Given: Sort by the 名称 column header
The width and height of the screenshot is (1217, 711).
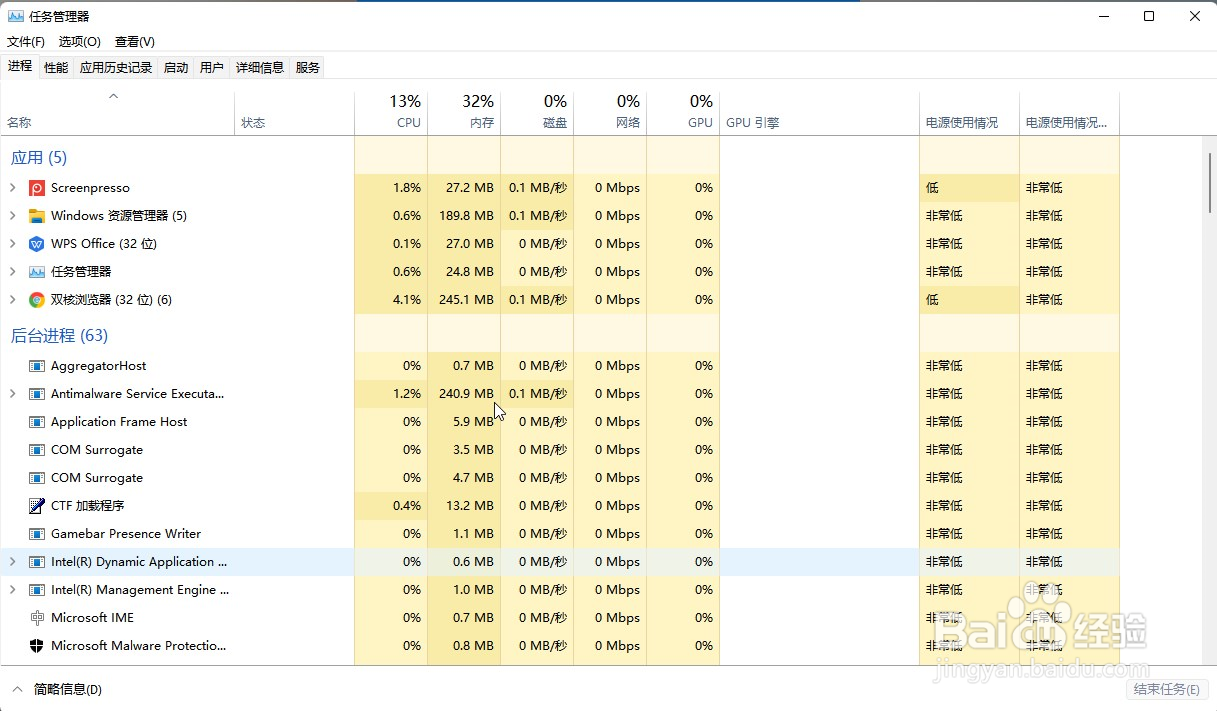Looking at the screenshot, I should point(117,113).
